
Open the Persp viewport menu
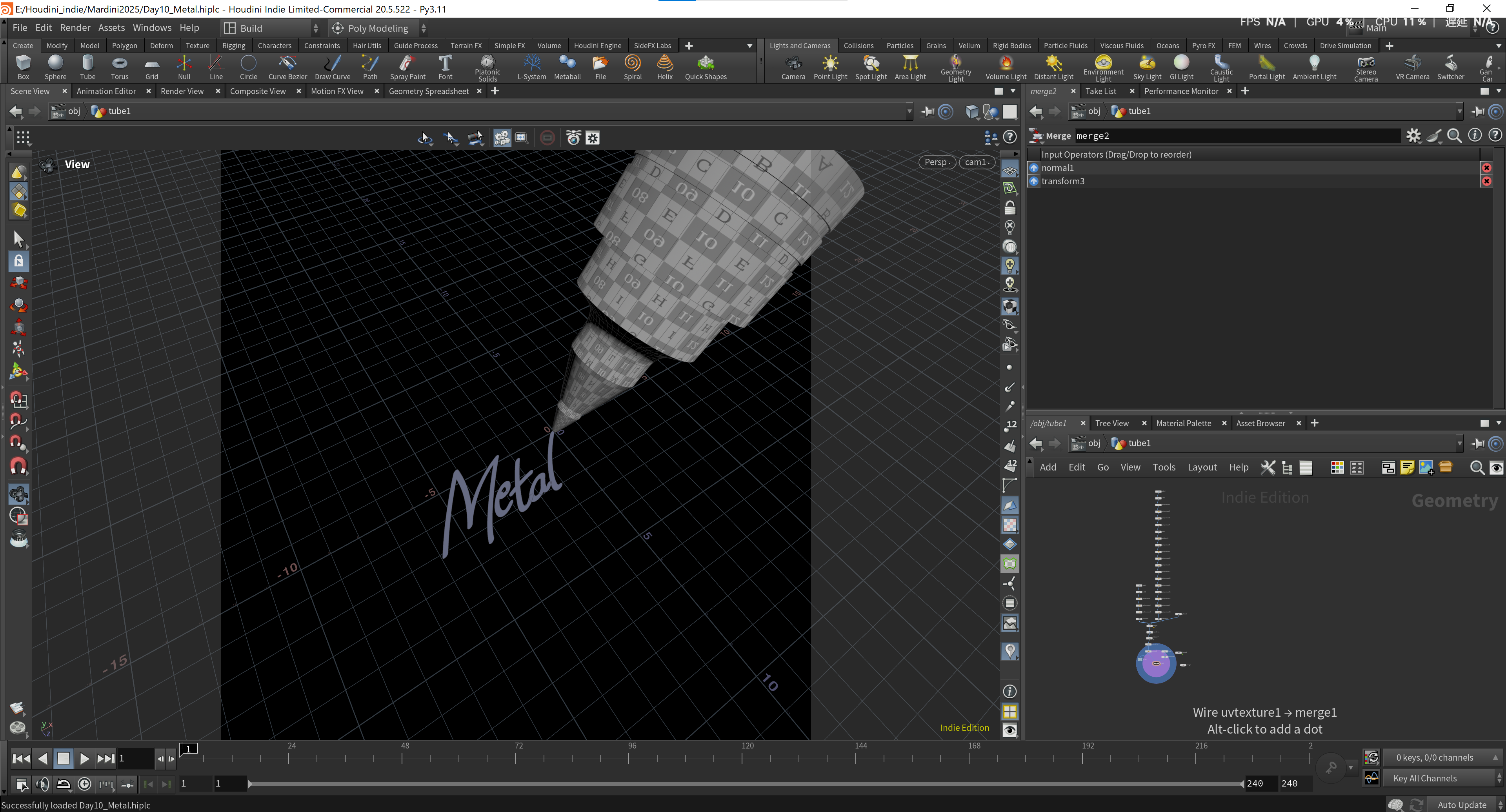tap(937, 162)
